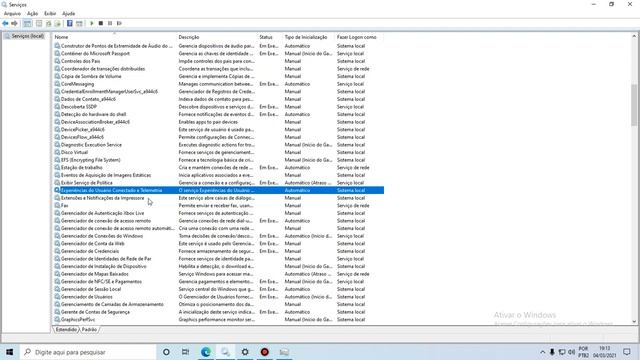Select the GraphicsPerfSvc service row
The height and width of the screenshot is (360, 640).
click(218, 320)
